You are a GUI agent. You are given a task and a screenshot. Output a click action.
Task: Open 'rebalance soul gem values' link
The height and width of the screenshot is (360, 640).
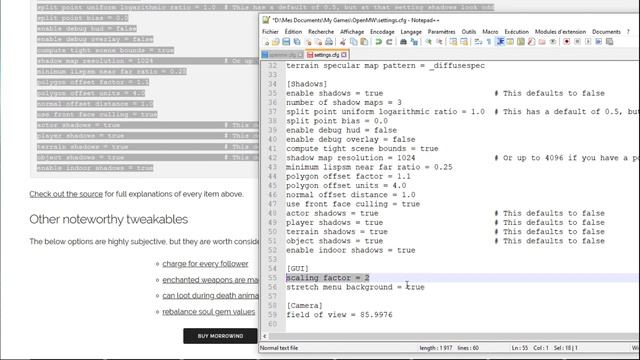[x=209, y=311]
